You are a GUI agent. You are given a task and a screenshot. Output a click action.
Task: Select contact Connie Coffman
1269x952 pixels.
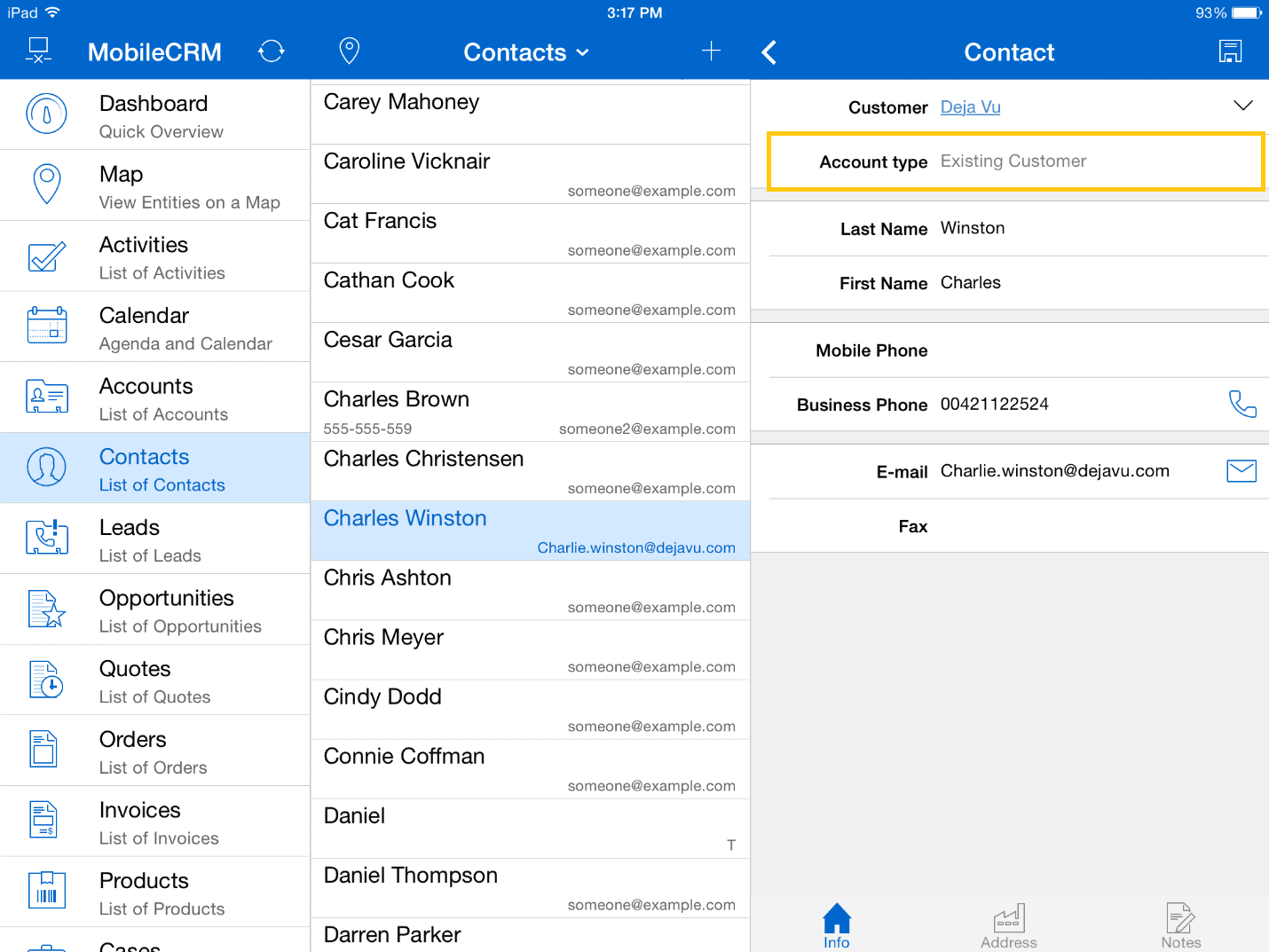530,768
